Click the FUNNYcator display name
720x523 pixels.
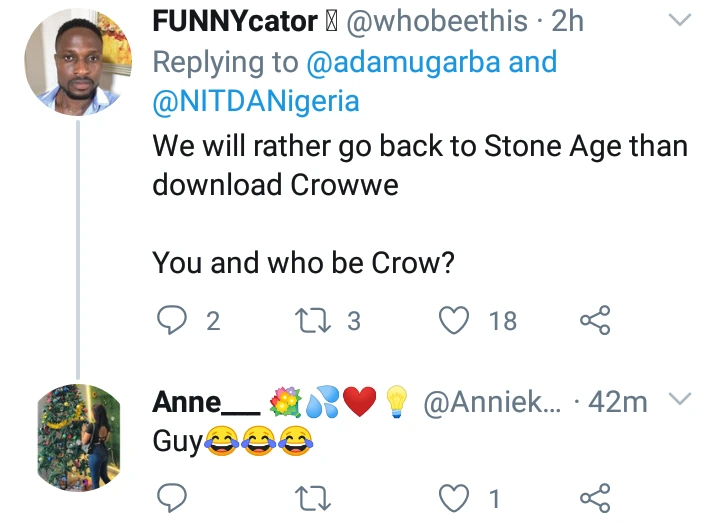[236, 20]
